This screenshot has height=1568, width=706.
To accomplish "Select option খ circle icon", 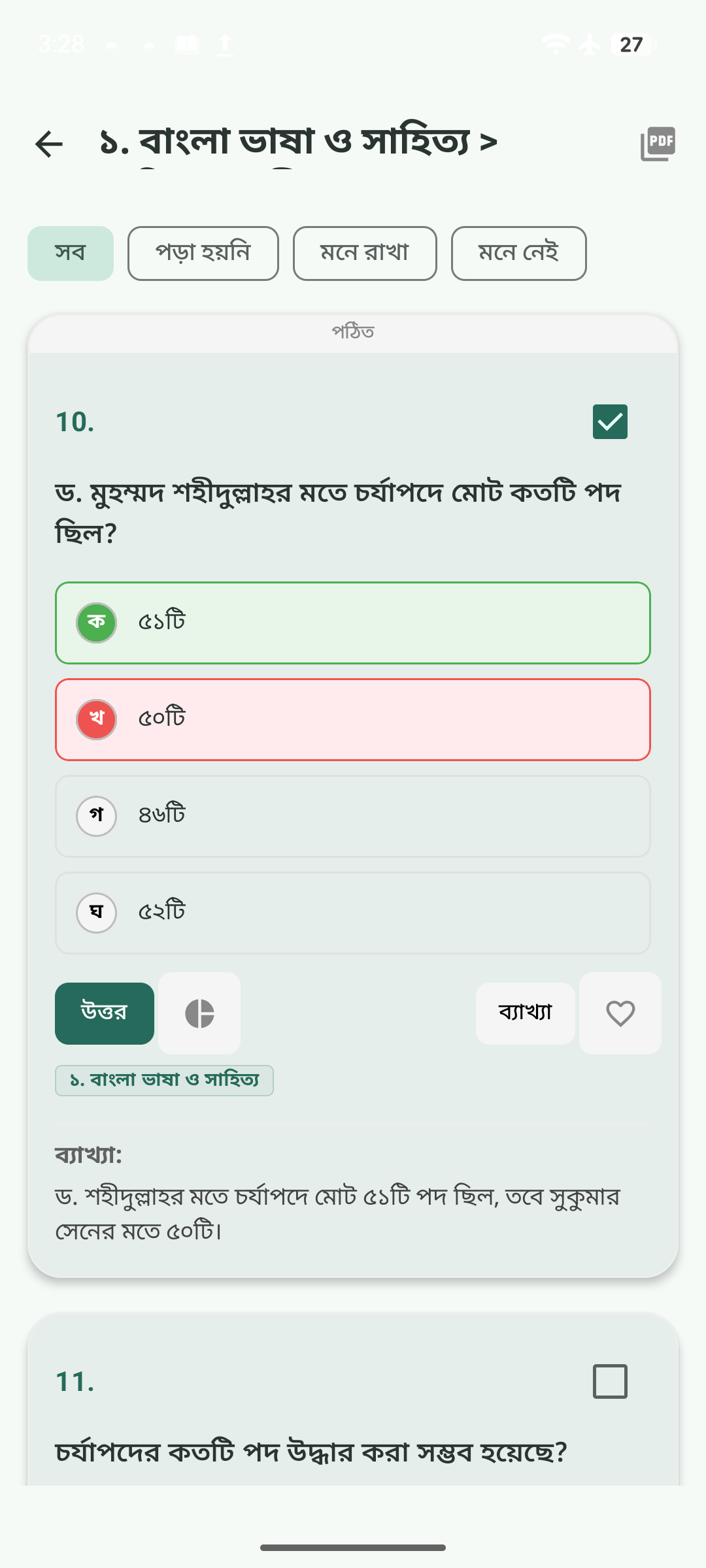I will click(96, 719).
